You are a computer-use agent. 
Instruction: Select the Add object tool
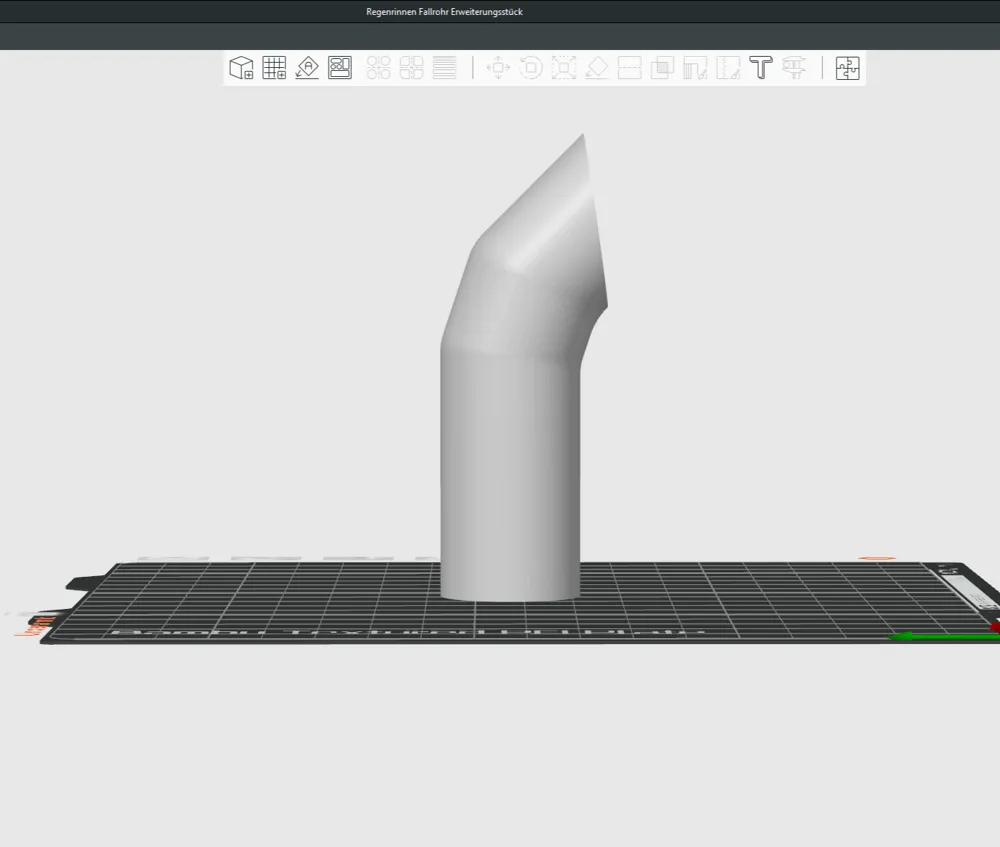[x=241, y=67]
